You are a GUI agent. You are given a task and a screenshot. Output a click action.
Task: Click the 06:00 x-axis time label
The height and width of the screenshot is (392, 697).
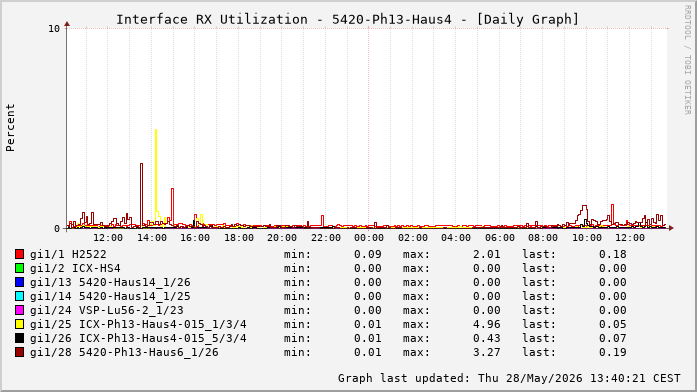pos(499,238)
